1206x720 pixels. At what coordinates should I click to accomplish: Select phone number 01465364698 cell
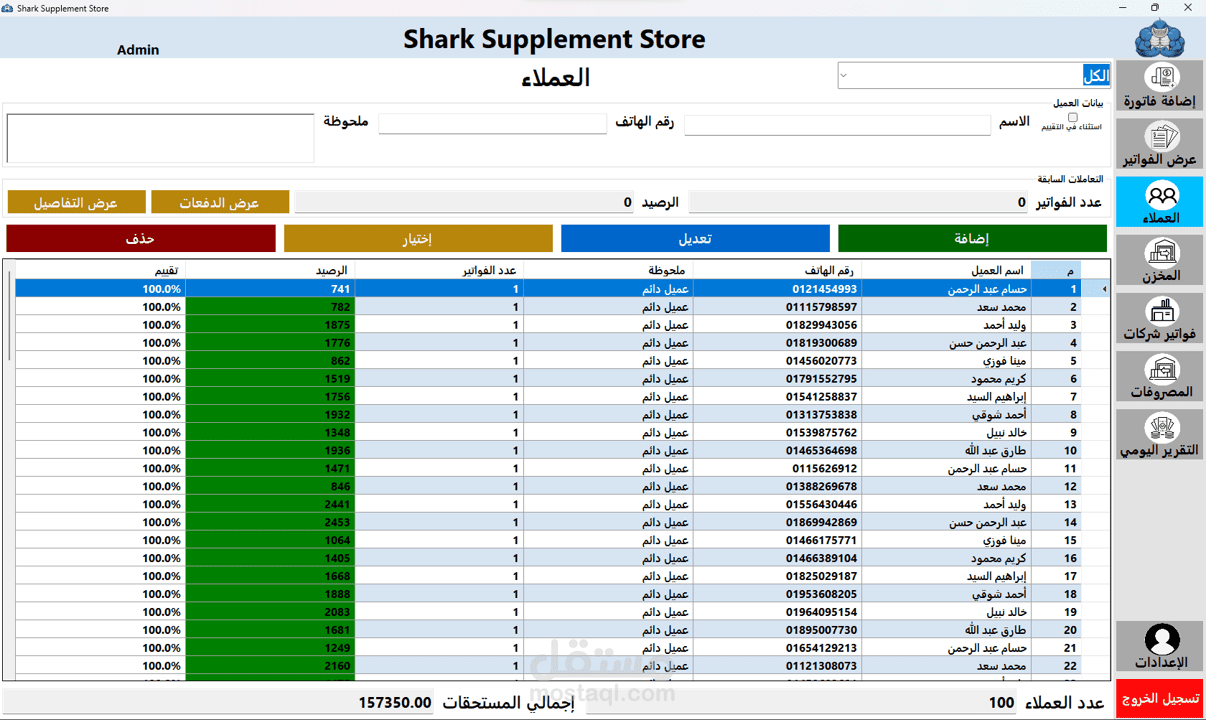[x=776, y=451]
